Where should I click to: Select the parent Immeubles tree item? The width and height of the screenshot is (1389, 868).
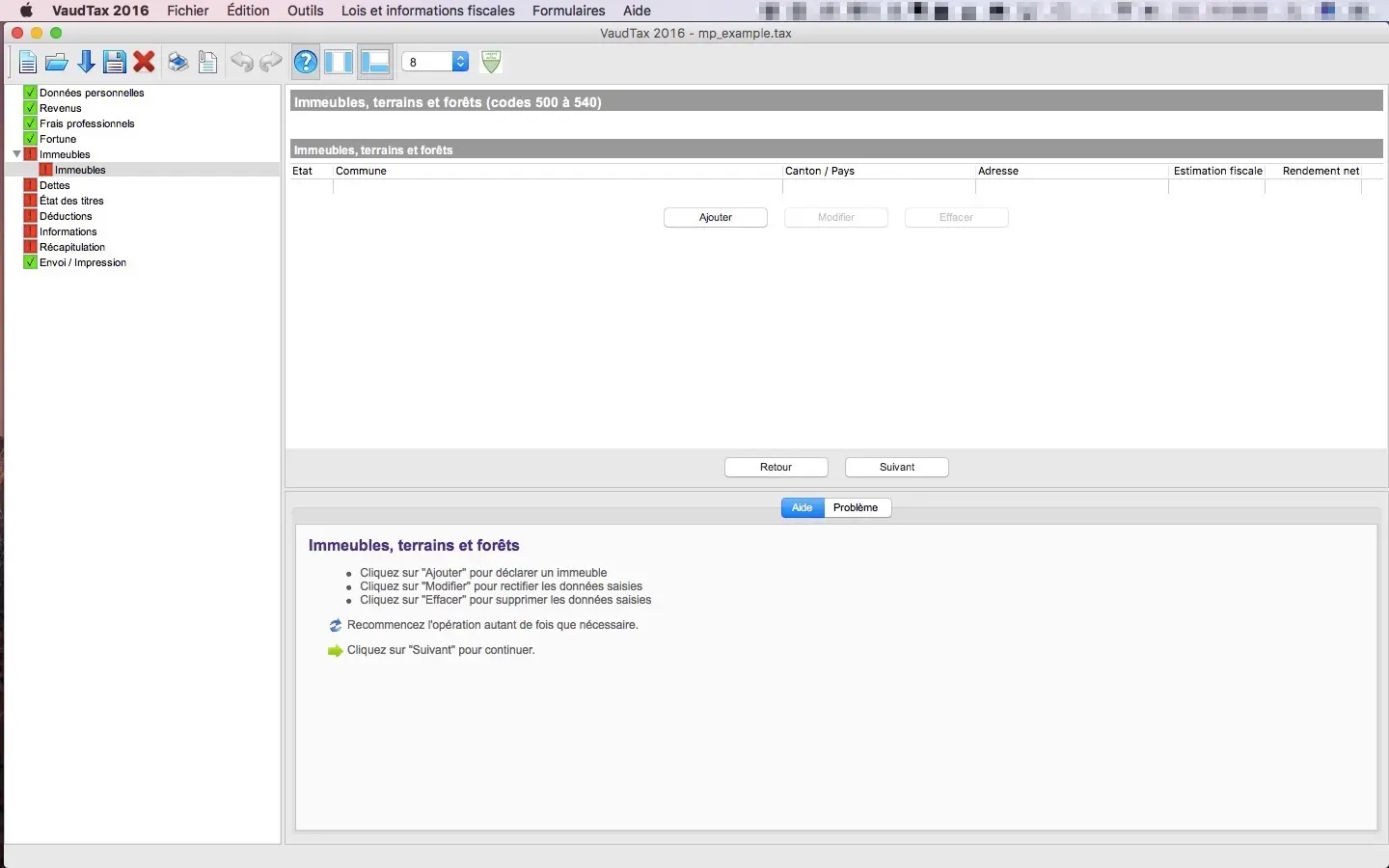point(65,154)
